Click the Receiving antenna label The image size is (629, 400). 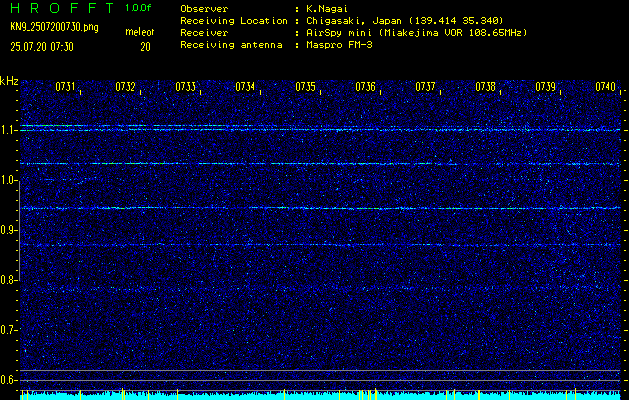coord(231,45)
